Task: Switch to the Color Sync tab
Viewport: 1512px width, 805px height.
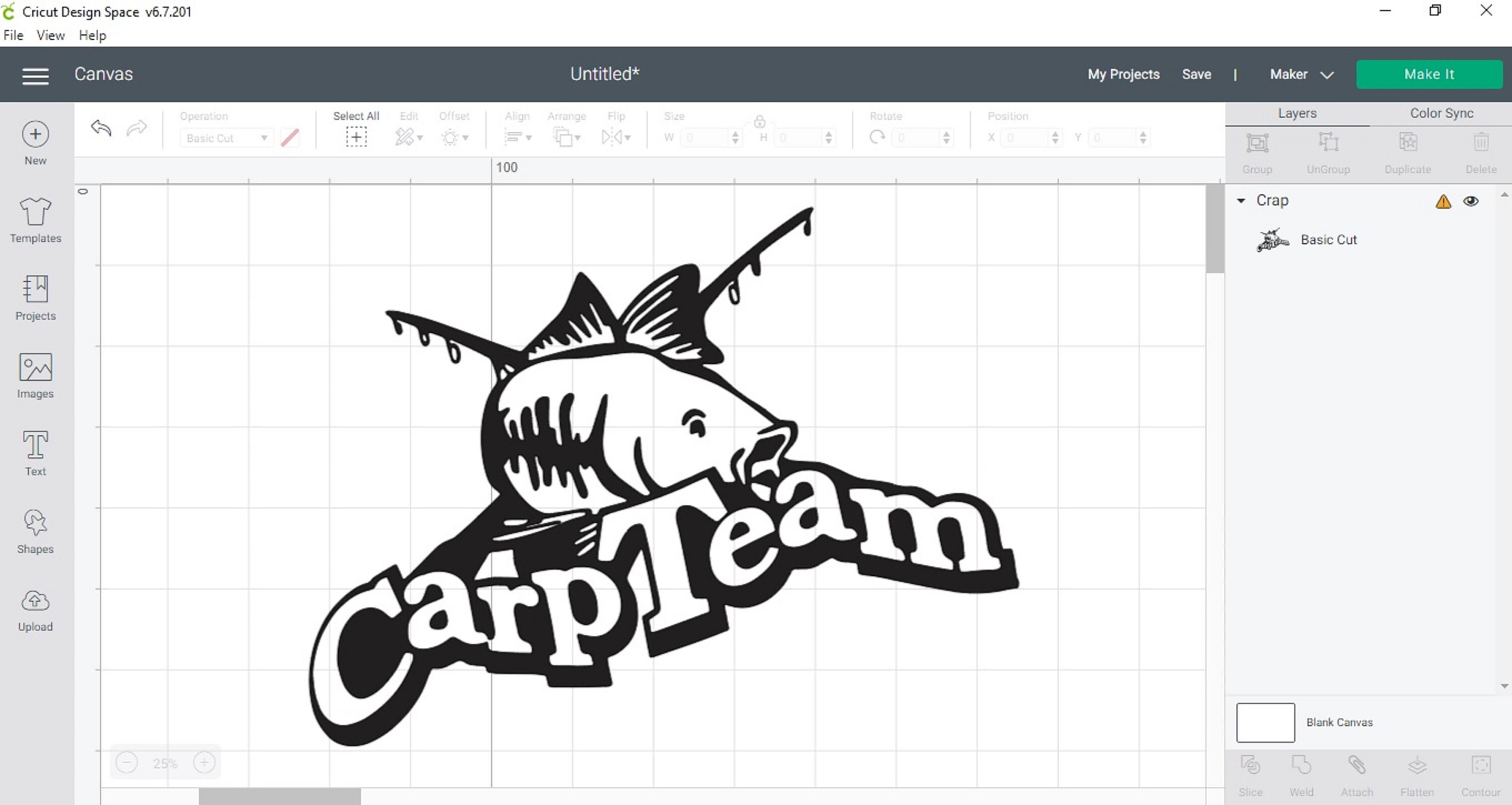Action: point(1441,113)
